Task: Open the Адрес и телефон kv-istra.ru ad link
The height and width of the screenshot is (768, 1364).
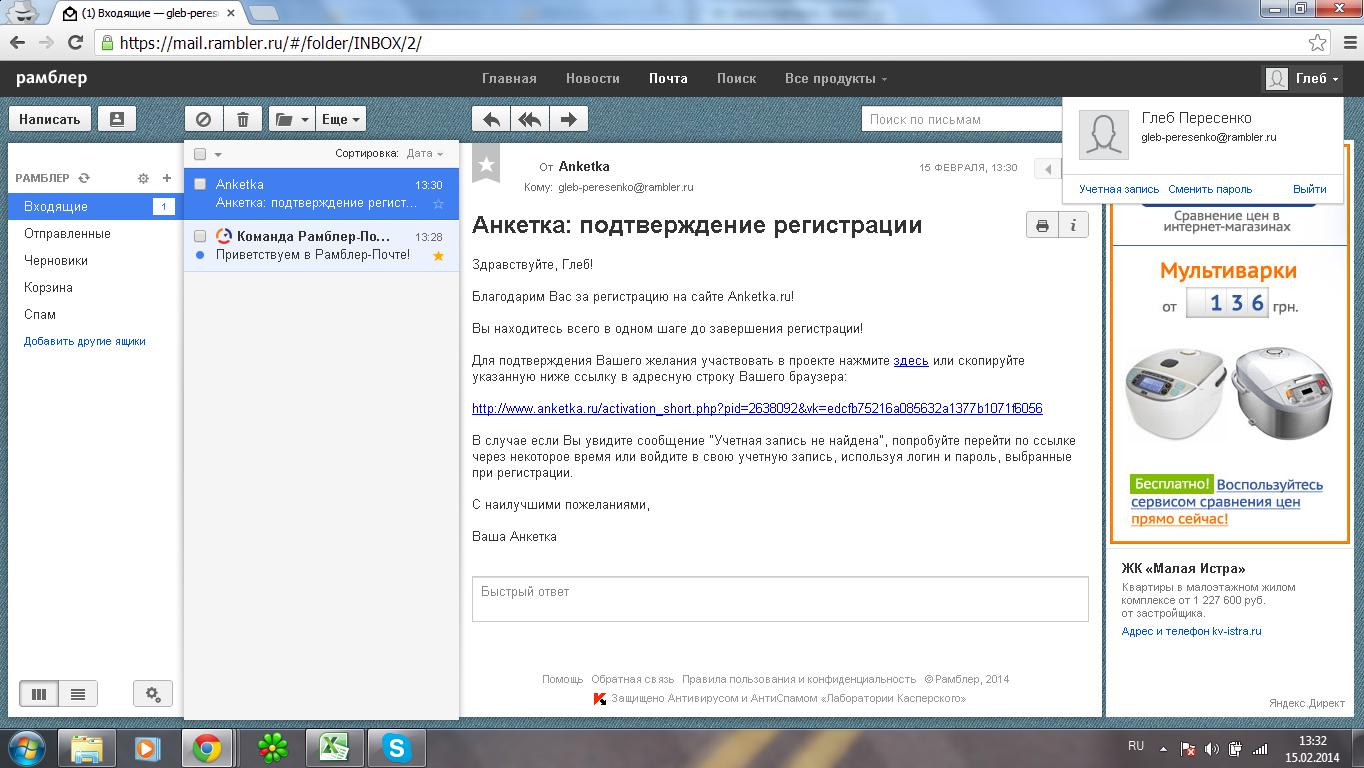Action: 1191,631
